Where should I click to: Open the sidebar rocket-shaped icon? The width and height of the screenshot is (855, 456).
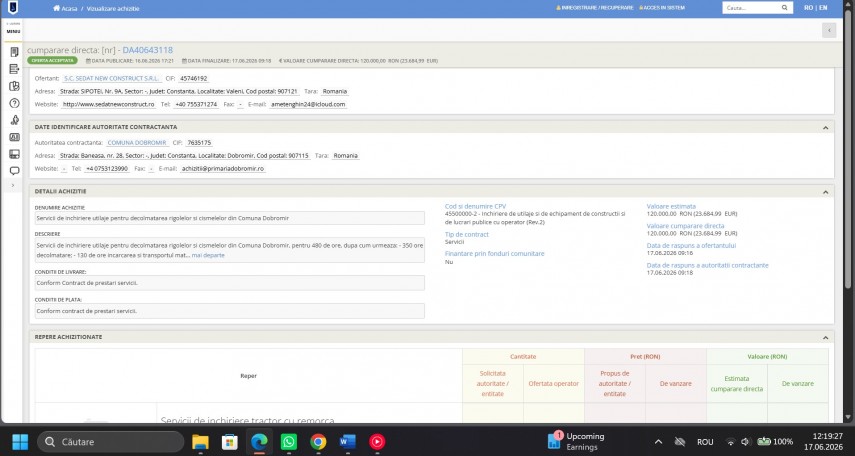(14, 120)
